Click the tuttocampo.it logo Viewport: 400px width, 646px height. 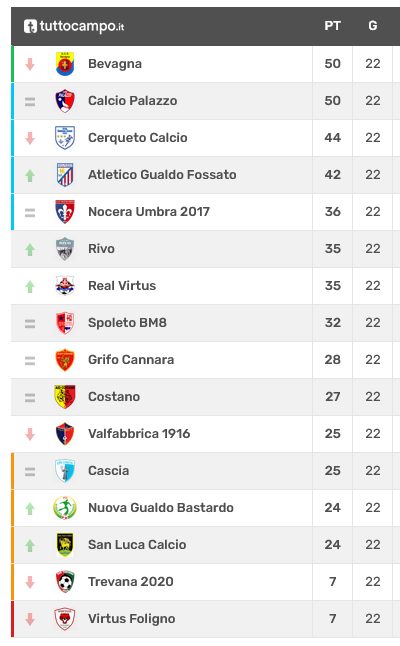click(x=74, y=26)
